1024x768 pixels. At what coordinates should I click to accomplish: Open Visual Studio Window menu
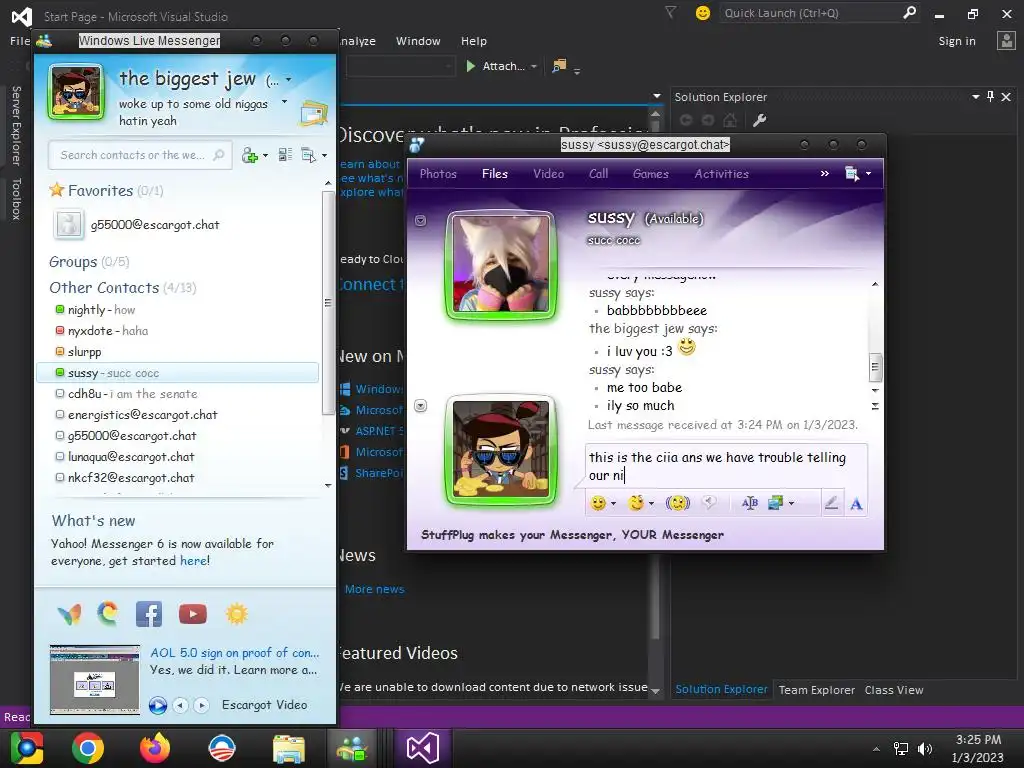[418, 40]
